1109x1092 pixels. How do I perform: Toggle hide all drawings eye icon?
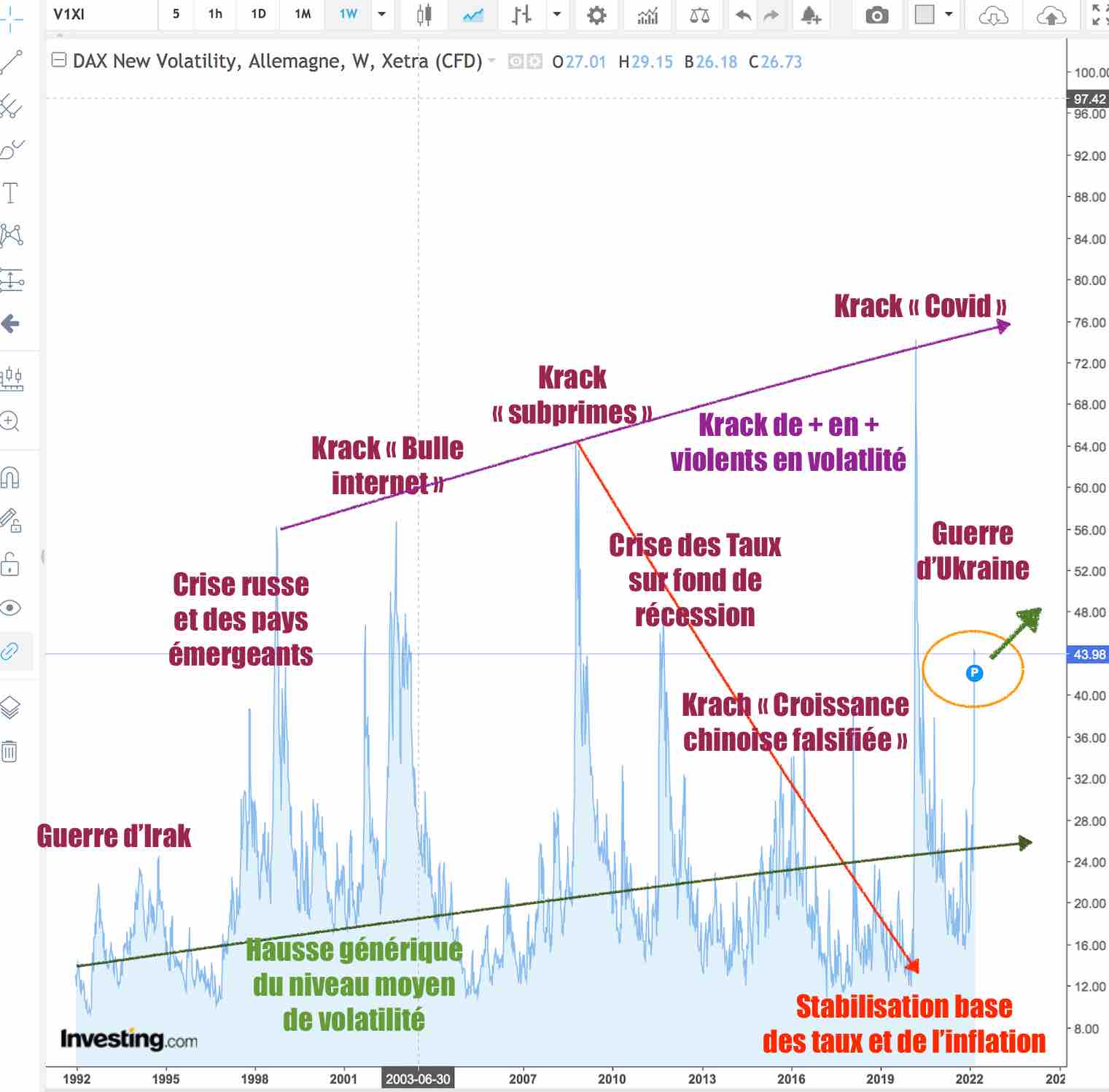tap(10, 608)
